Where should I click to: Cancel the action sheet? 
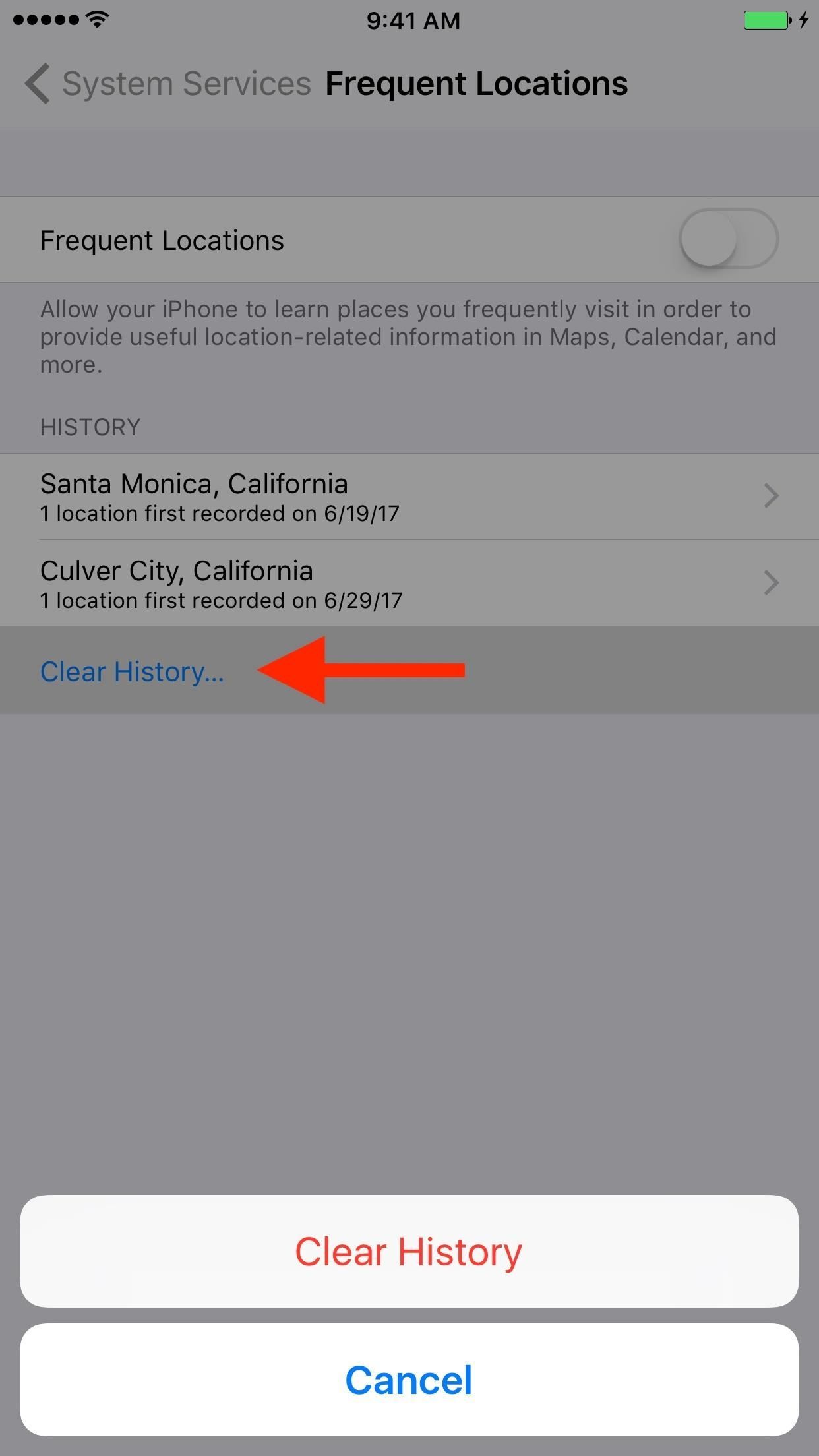click(409, 1380)
